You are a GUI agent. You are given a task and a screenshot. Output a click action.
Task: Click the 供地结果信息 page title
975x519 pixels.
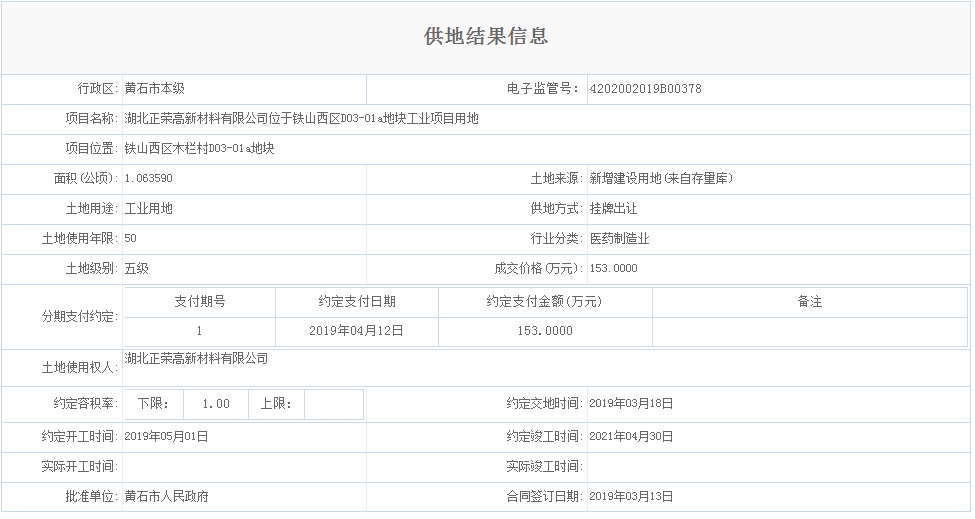click(486, 37)
